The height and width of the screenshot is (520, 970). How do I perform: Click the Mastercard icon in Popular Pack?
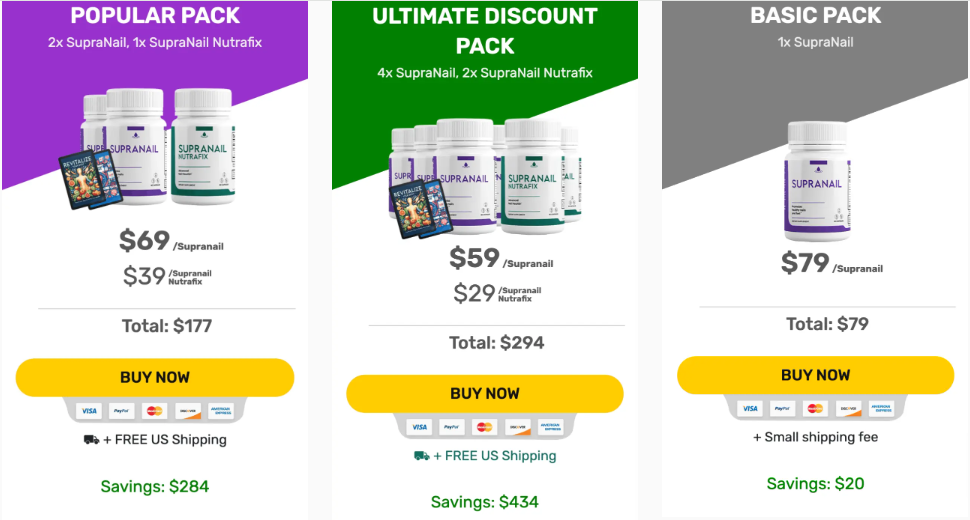click(154, 411)
